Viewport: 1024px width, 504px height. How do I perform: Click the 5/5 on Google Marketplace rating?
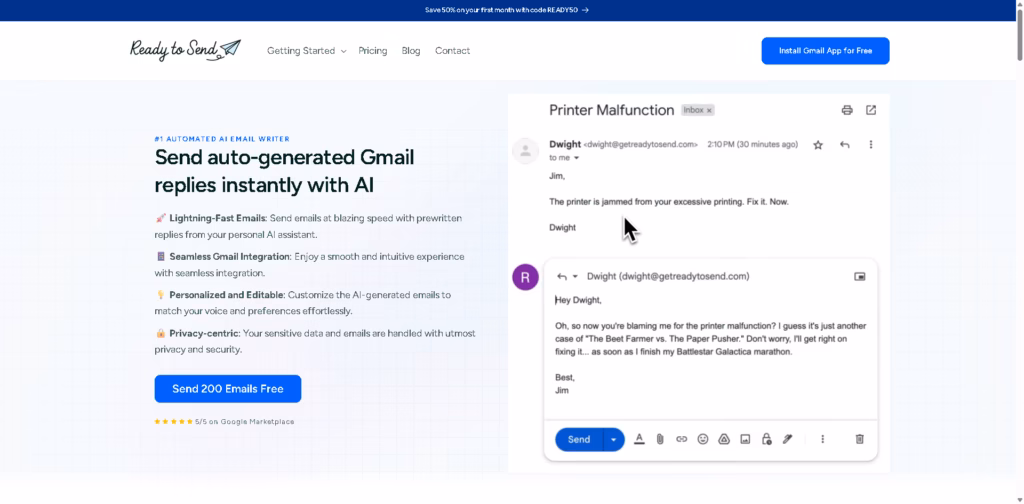224,422
